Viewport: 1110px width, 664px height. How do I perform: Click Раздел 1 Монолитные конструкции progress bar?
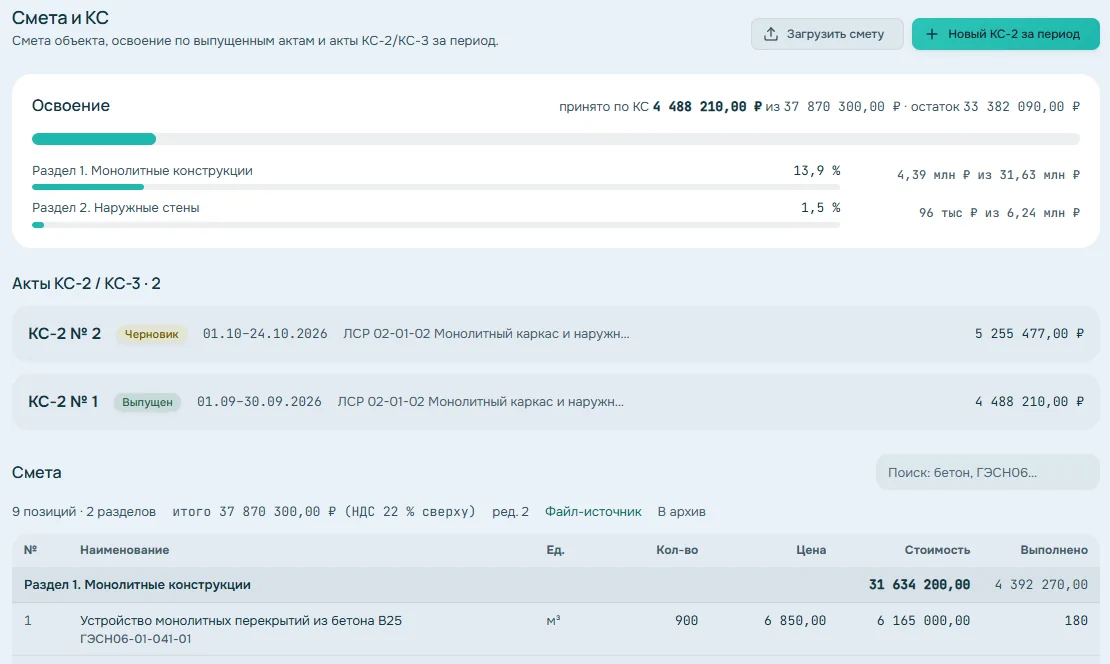click(436, 187)
